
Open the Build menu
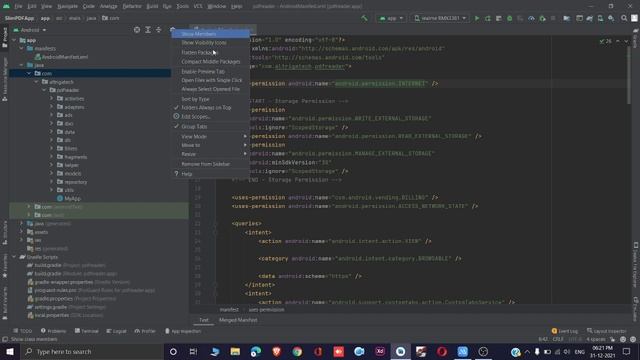pyautogui.click(x=152, y=6)
